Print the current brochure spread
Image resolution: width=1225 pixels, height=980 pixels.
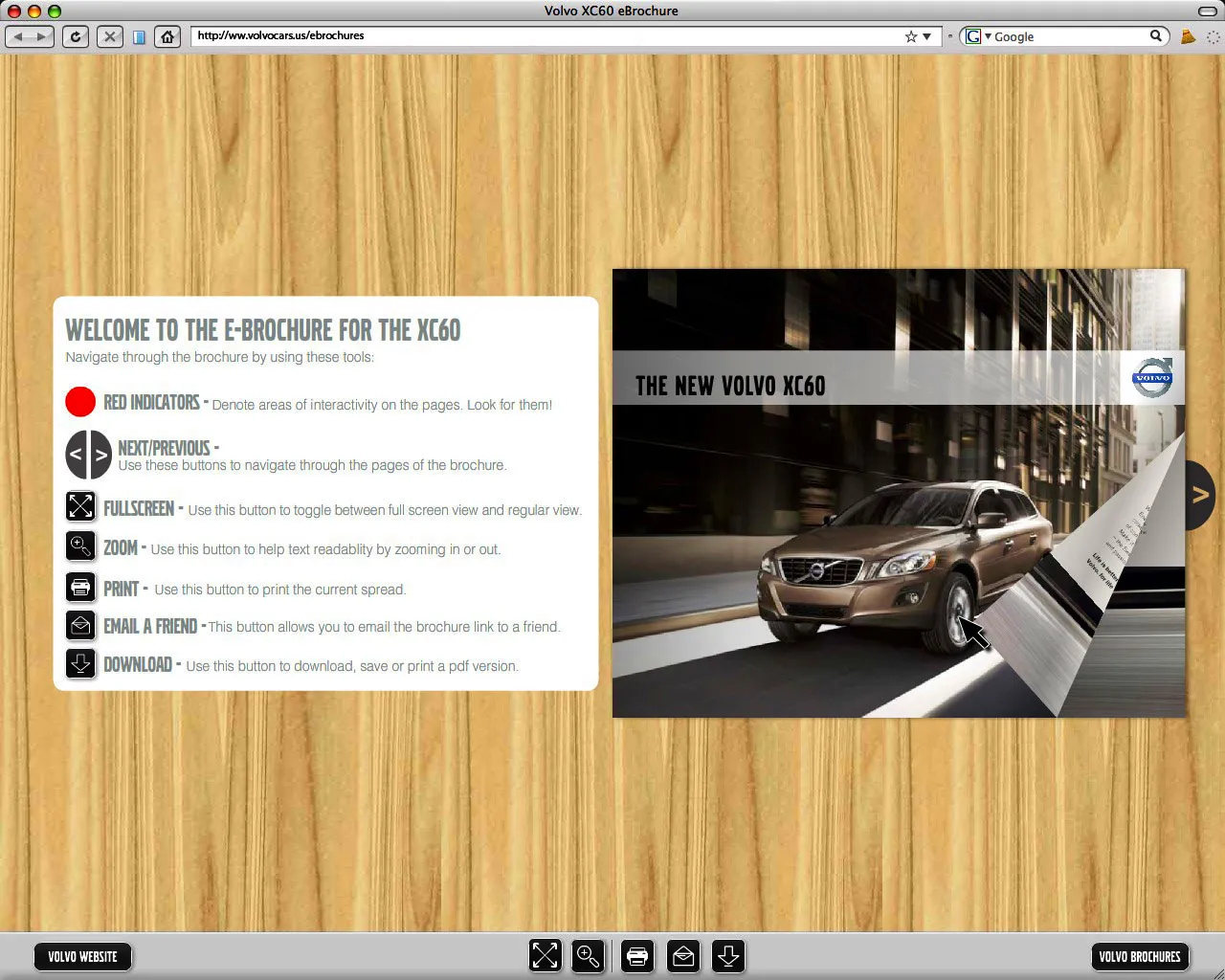coord(637,955)
